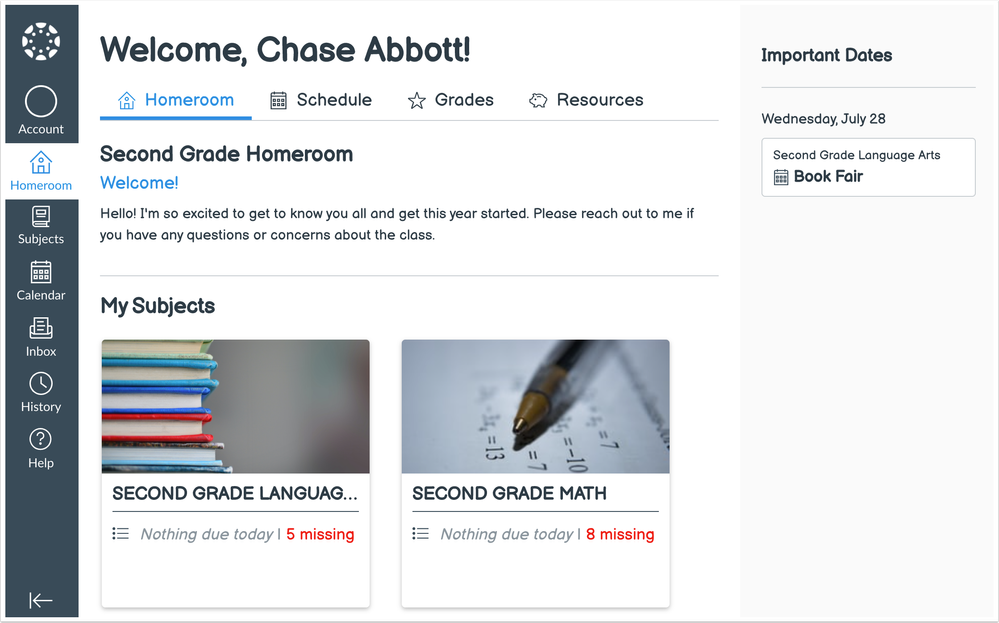The width and height of the screenshot is (999, 623).
Task: Open the Resources tab
Action: coord(586,100)
